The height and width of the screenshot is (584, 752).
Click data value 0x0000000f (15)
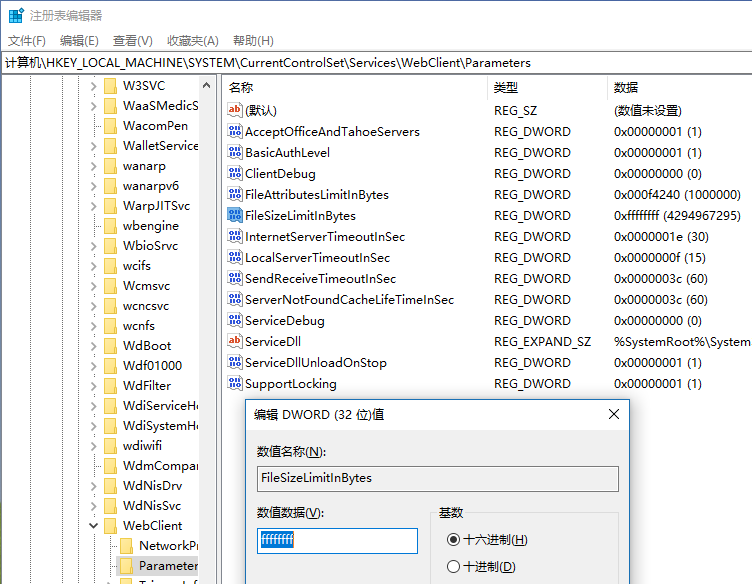[x=660, y=258]
